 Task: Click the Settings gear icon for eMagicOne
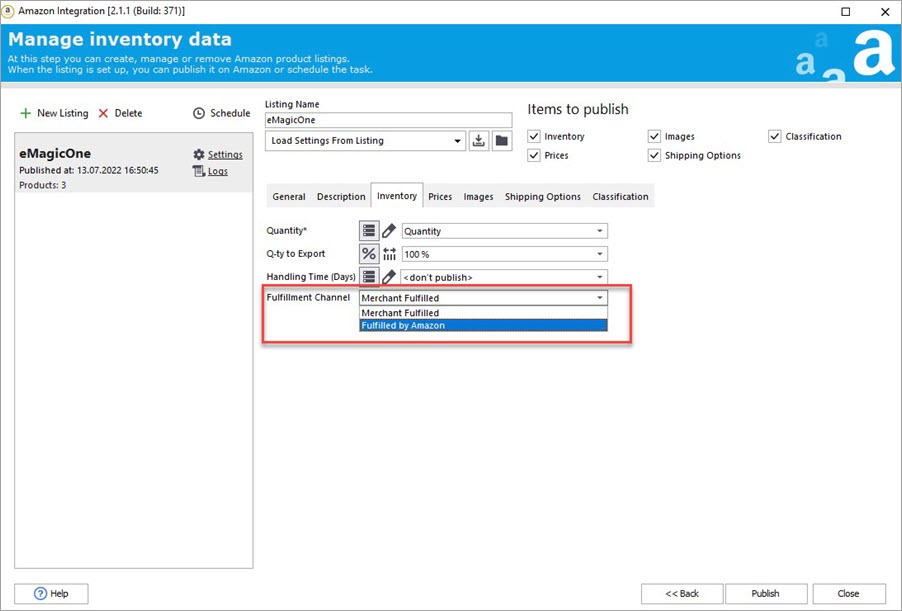(x=199, y=154)
